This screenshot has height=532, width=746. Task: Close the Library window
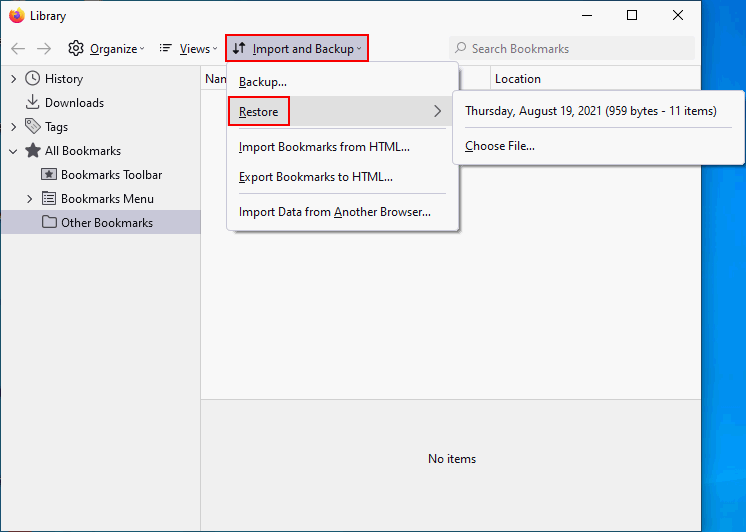click(678, 16)
